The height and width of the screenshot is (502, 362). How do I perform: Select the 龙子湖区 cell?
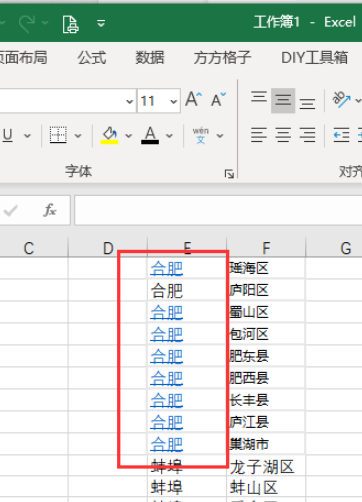(266, 466)
